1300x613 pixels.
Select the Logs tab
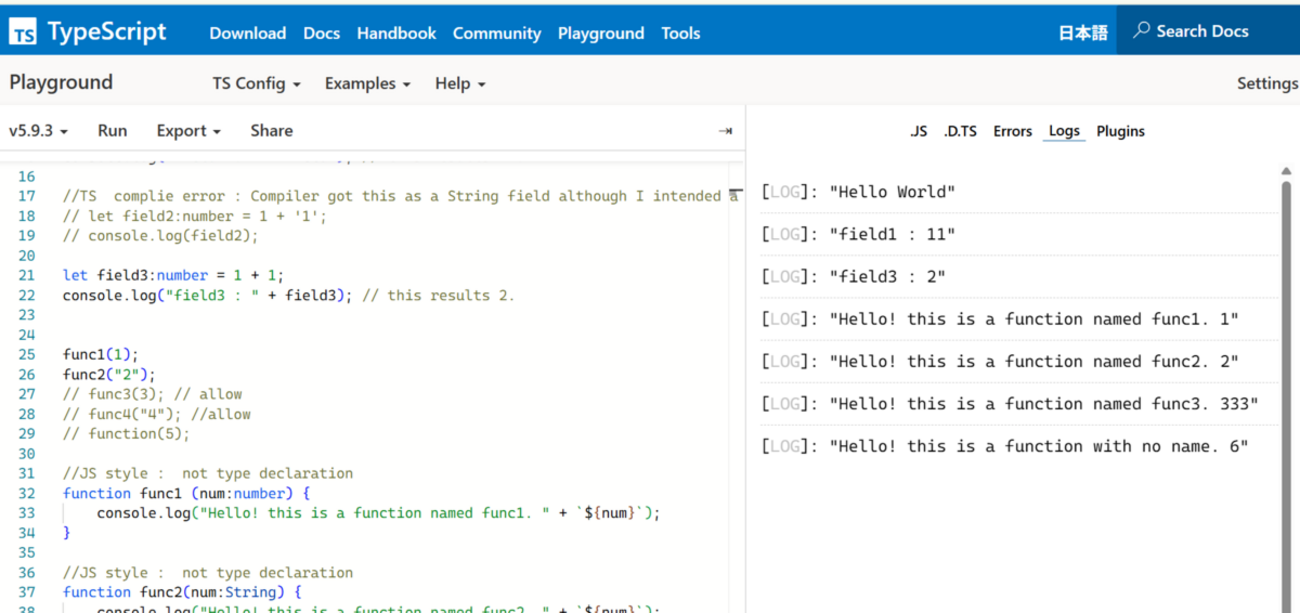click(x=1064, y=131)
